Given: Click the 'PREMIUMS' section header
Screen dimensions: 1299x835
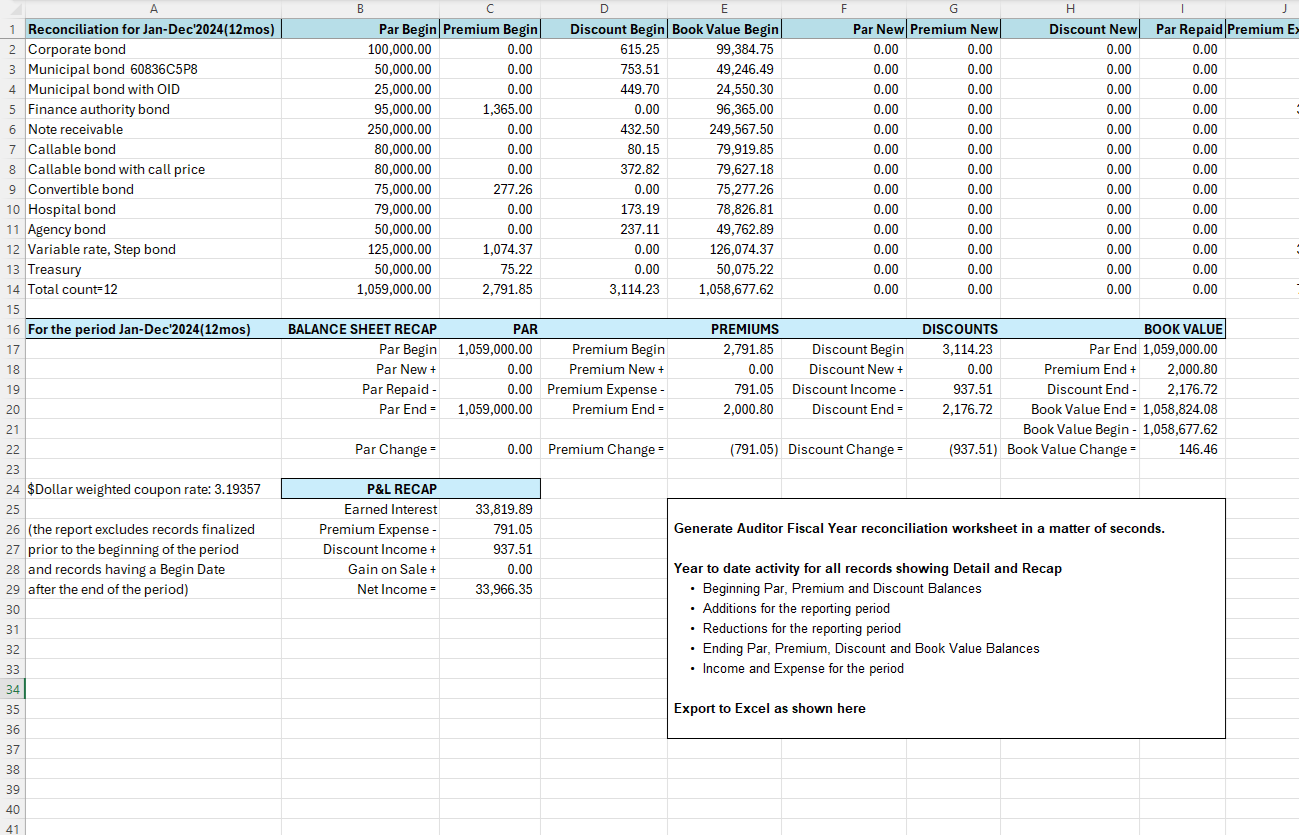Looking at the screenshot, I should pyautogui.click(x=725, y=329).
